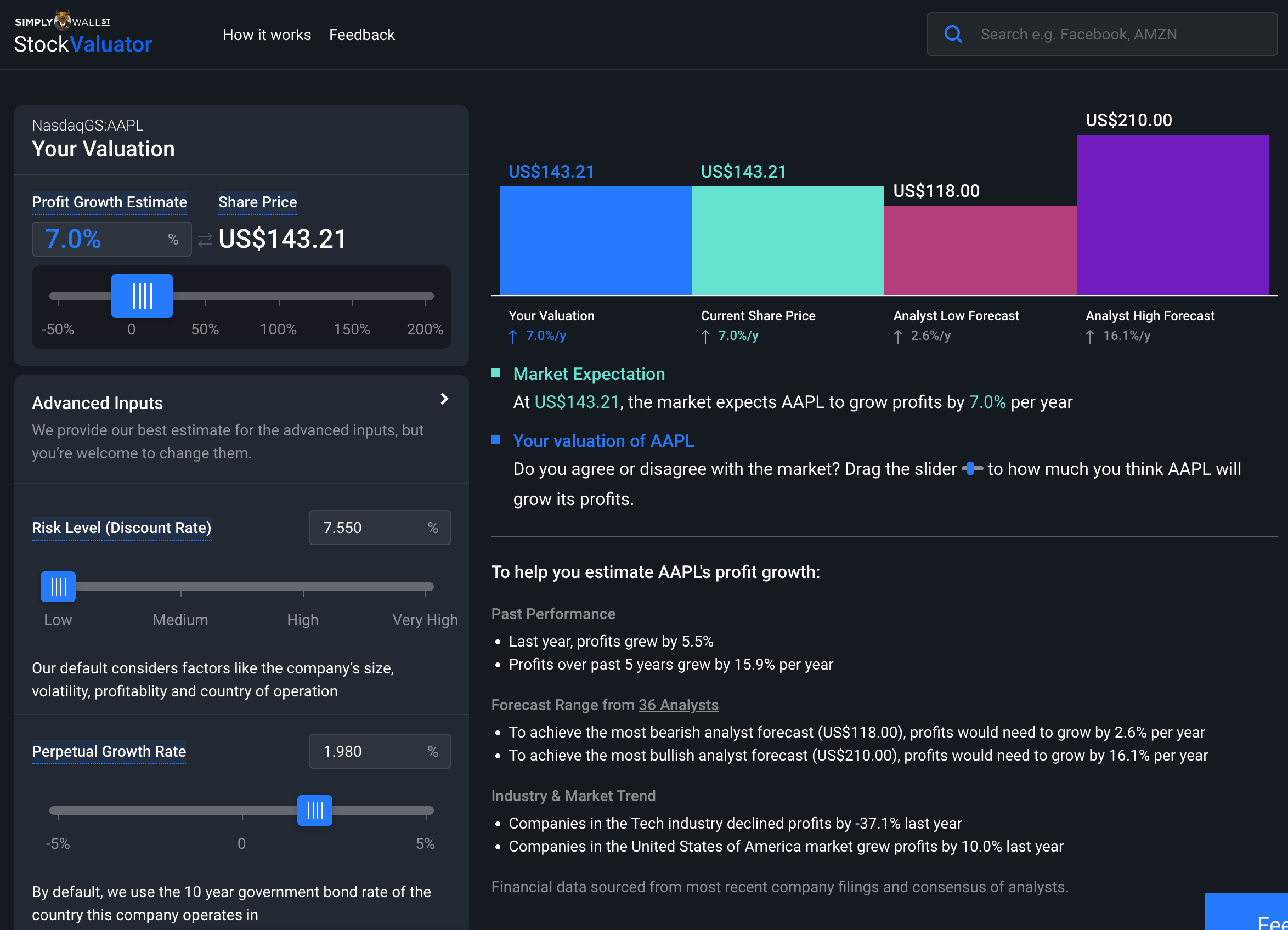
Task: Click the Simply Wall St StockValuator logo
Action: point(83,33)
